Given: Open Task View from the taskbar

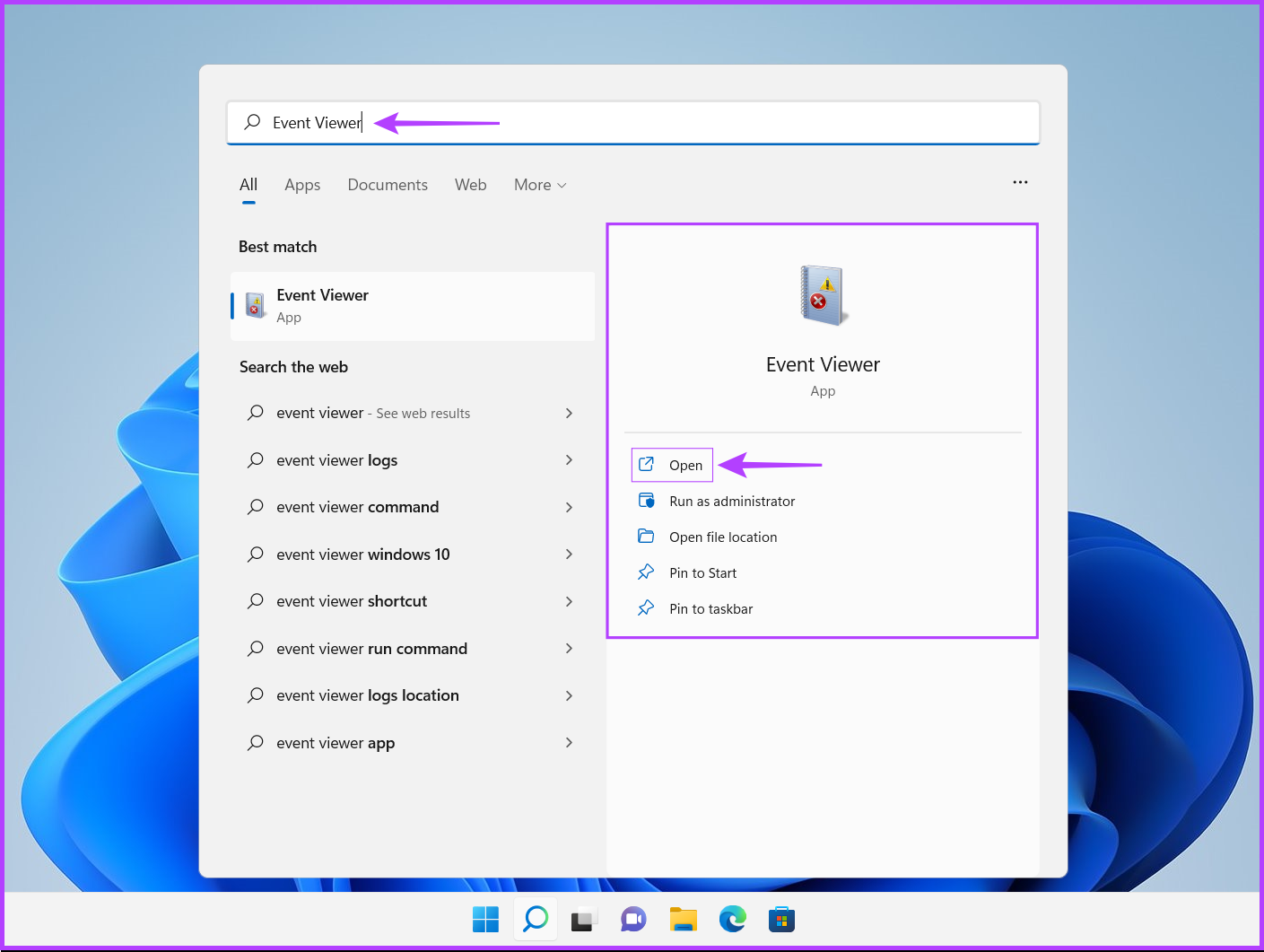Looking at the screenshot, I should [584, 919].
